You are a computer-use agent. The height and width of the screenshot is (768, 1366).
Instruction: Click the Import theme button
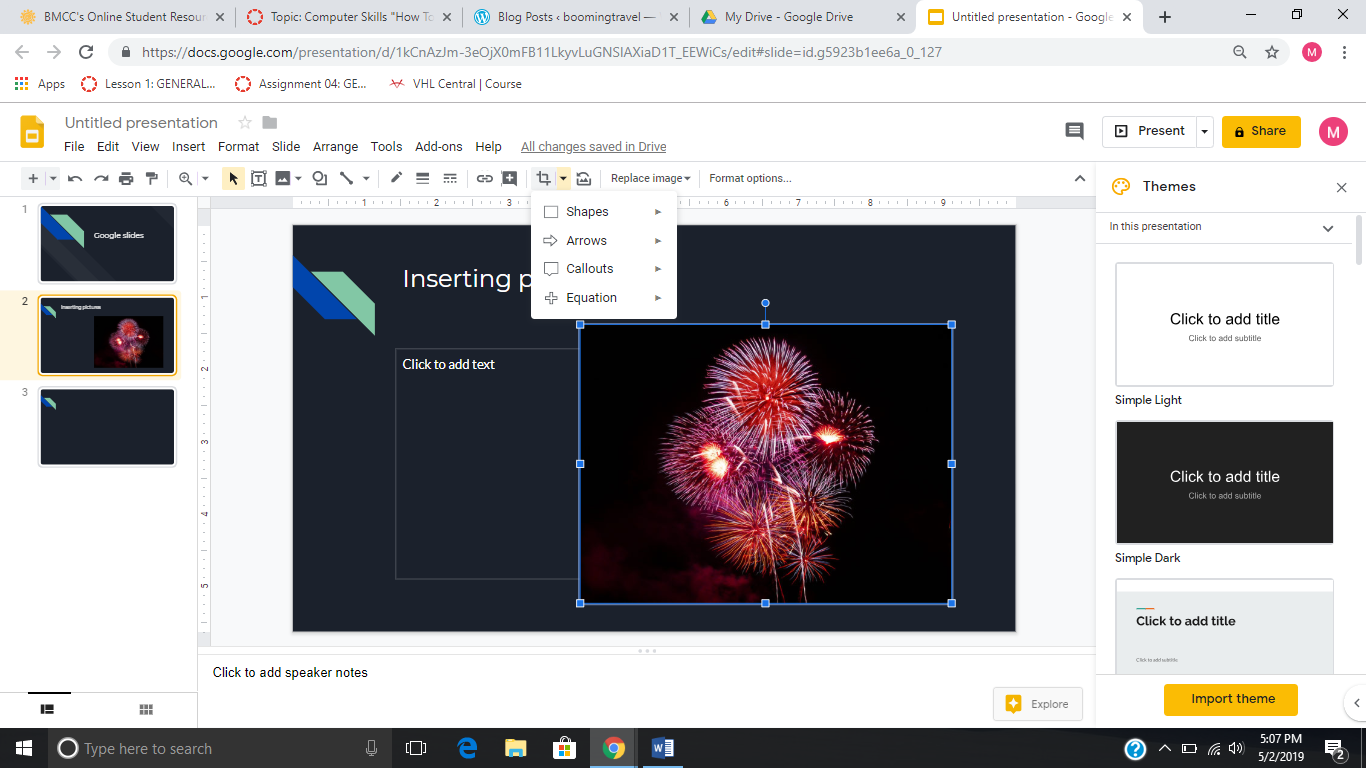pyautogui.click(x=1232, y=699)
